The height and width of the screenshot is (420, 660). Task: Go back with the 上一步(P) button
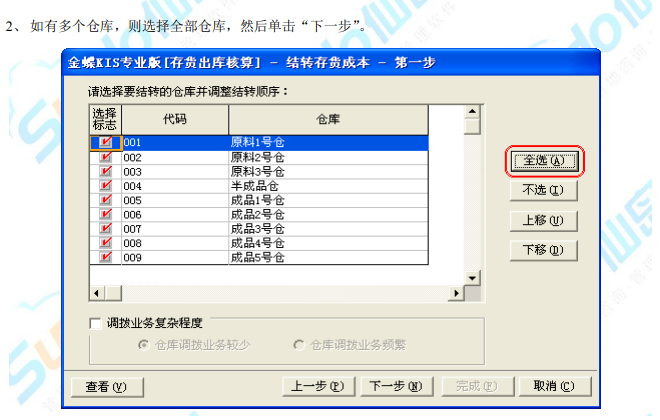[x=318, y=386]
